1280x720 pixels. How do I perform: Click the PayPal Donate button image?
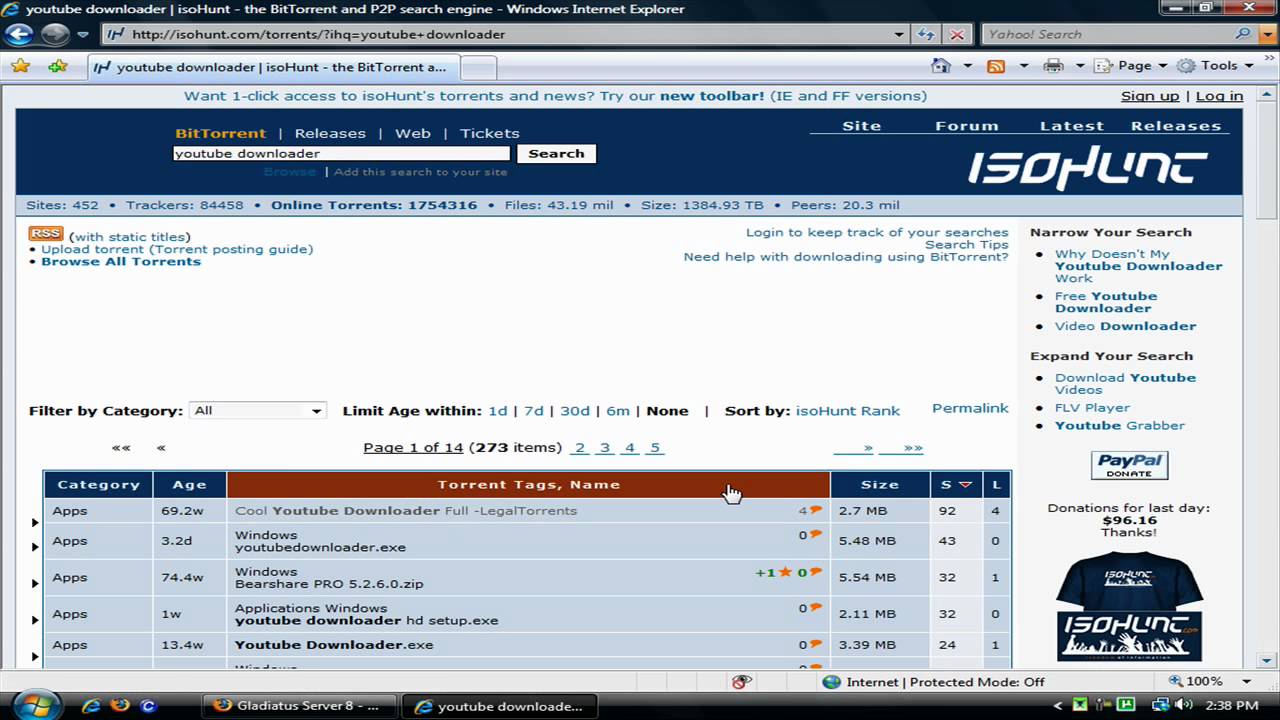click(1129, 465)
